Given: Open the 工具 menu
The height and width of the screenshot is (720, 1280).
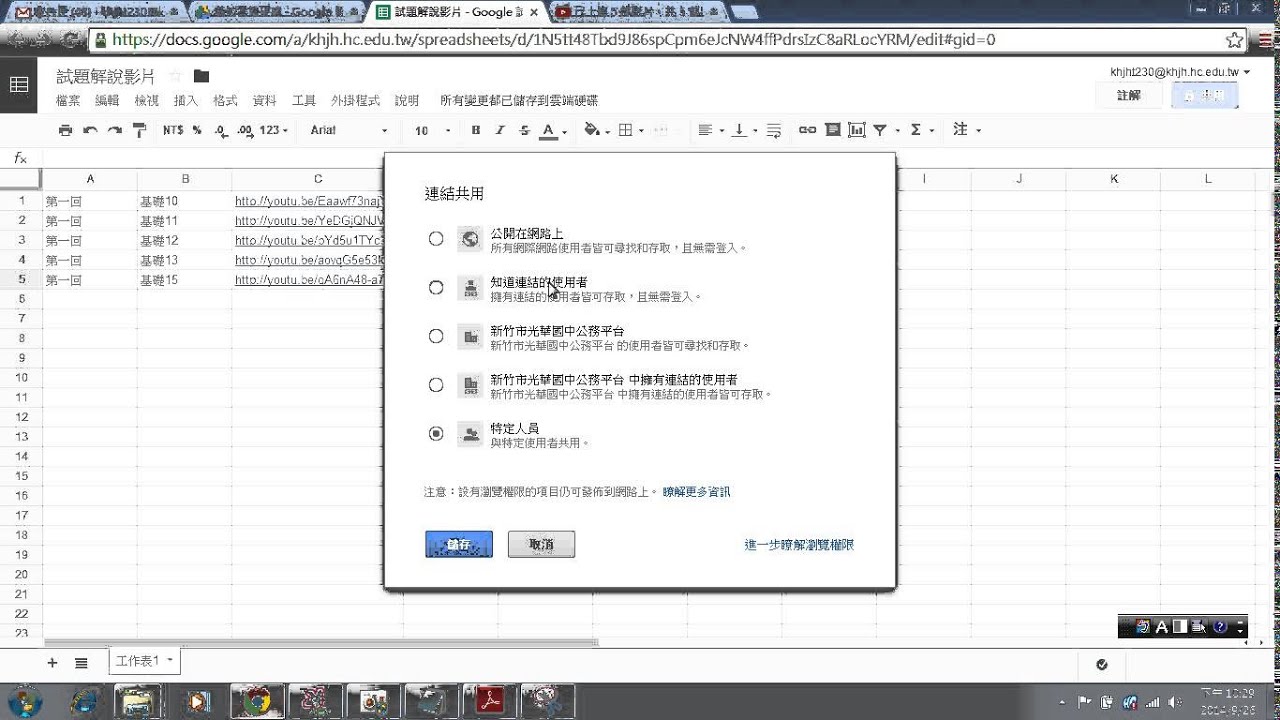Looking at the screenshot, I should click(x=304, y=101).
